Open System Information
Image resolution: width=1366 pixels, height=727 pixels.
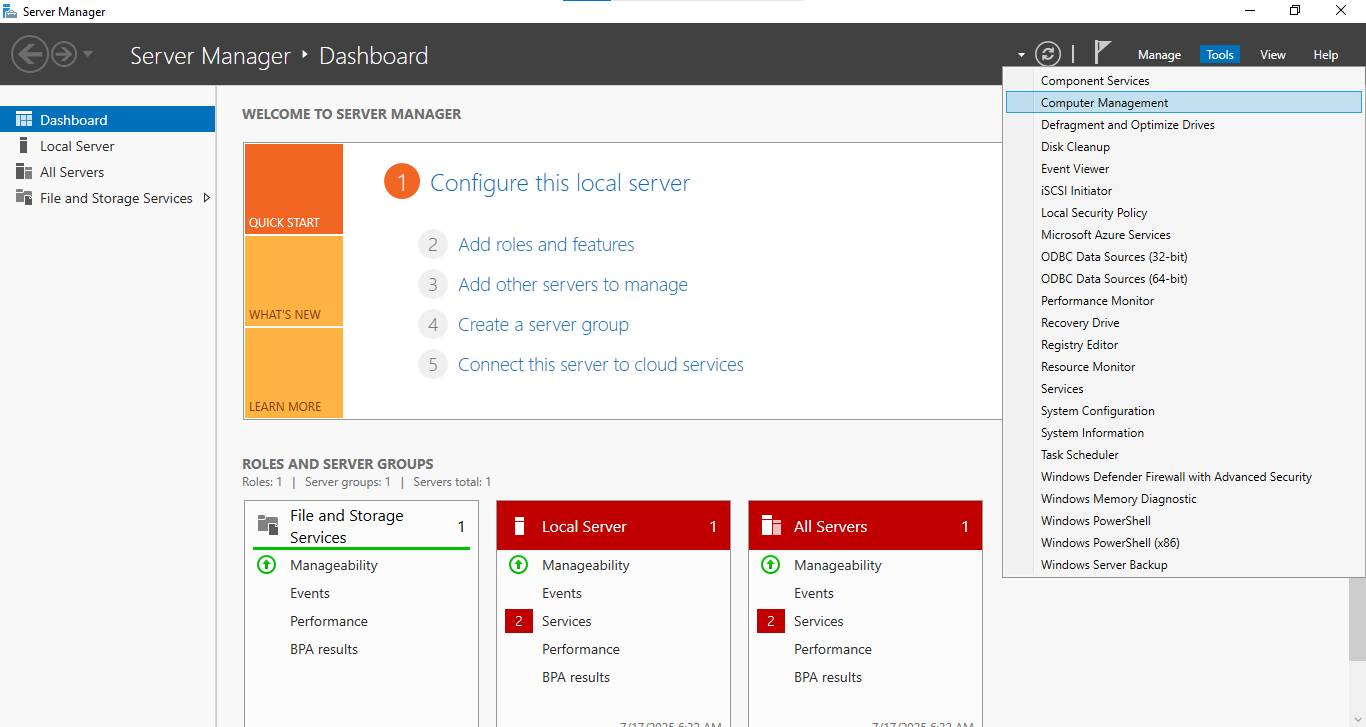(x=1184, y=433)
